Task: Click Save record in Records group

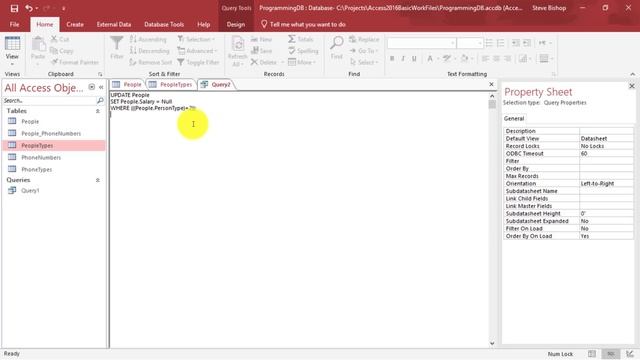Action: [261, 51]
